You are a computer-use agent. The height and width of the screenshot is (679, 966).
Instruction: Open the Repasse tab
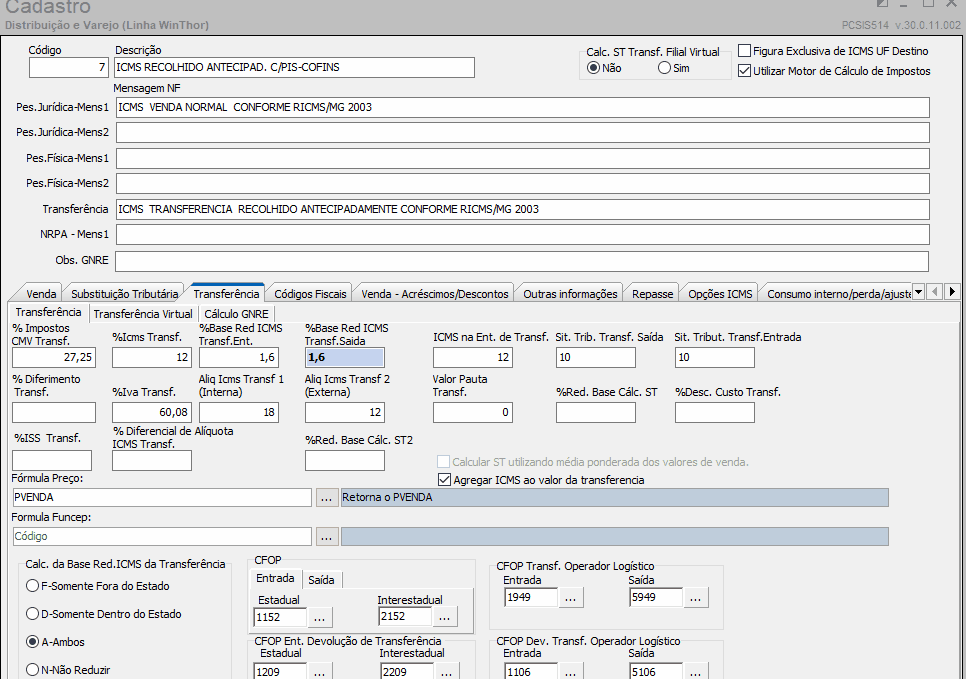pos(652,294)
